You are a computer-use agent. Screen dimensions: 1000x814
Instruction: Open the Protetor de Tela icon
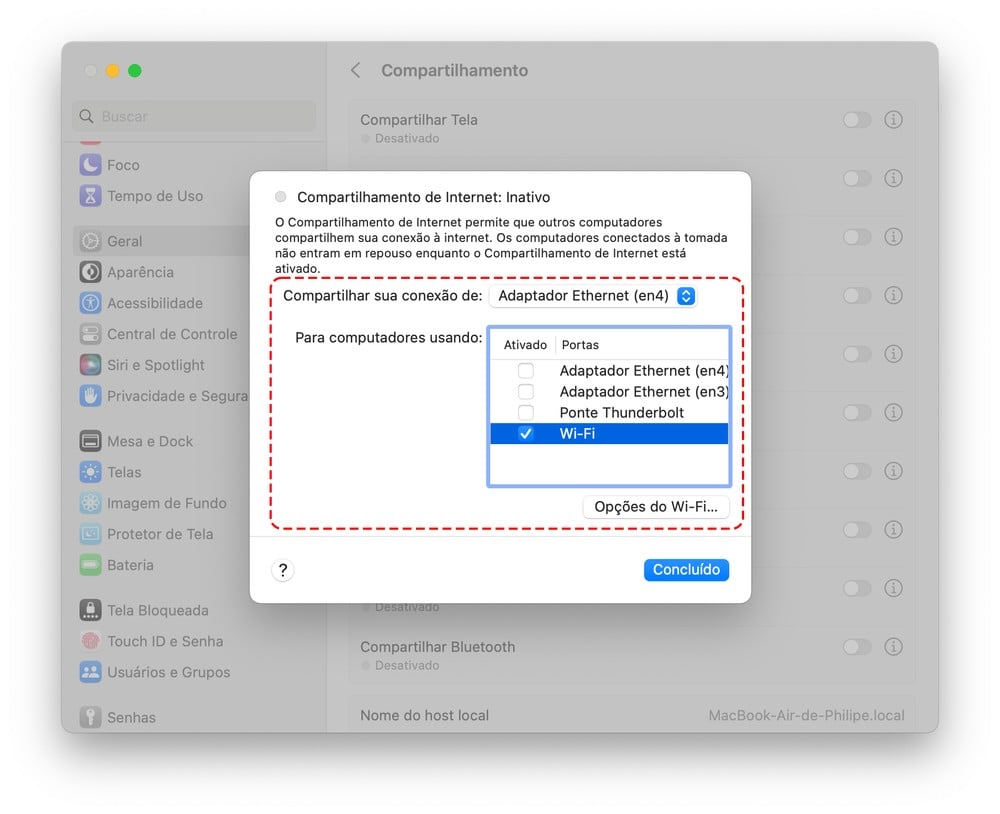pyautogui.click(x=90, y=534)
